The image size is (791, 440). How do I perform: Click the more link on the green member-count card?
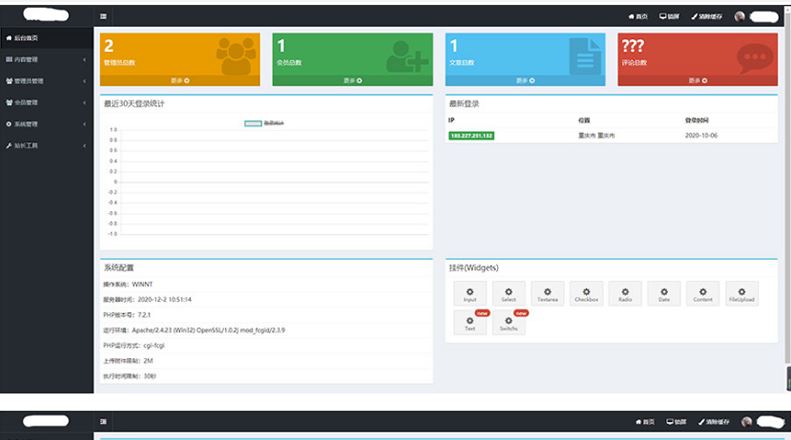(353, 81)
